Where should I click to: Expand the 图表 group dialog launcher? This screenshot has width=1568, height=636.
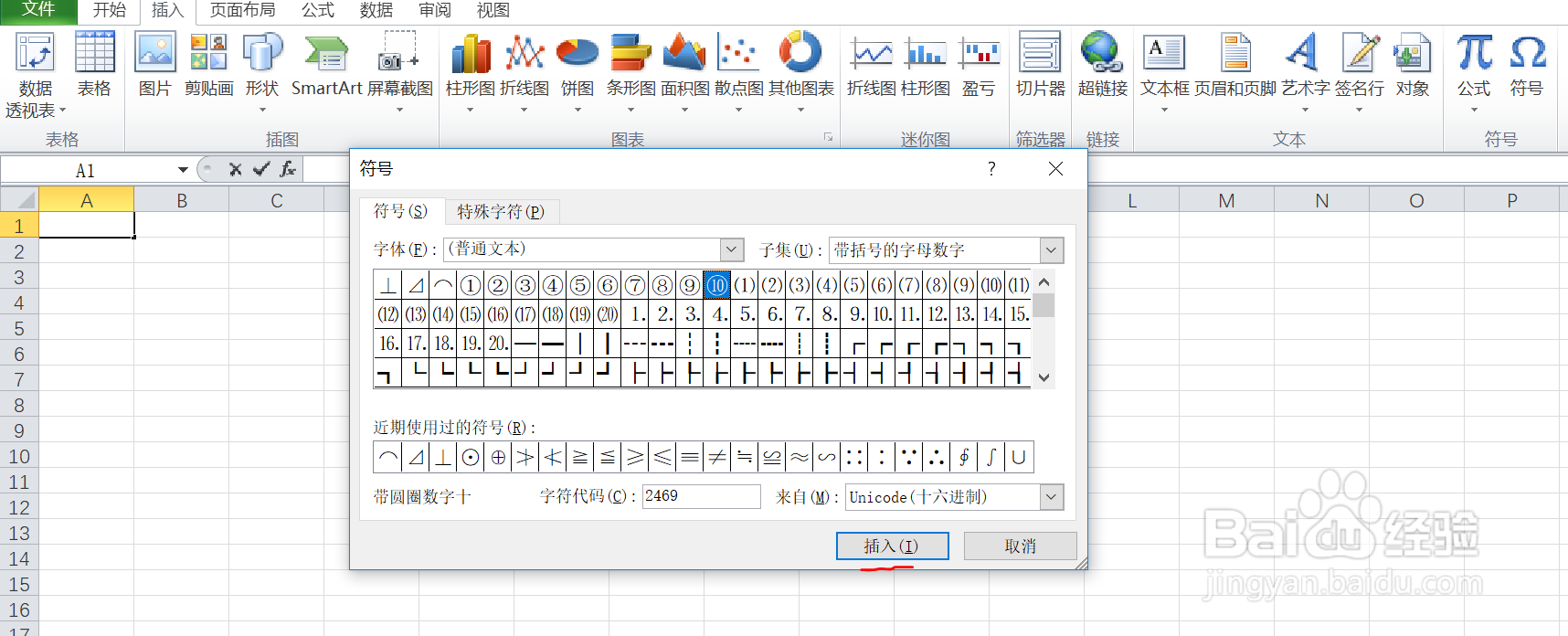point(829,138)
